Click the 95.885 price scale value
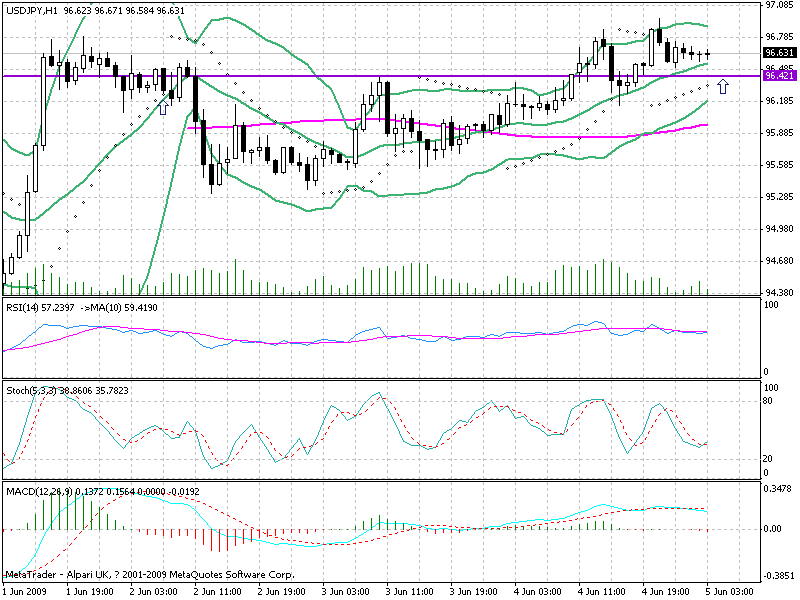This screenshot has height=600, width=800. [780, 133]
